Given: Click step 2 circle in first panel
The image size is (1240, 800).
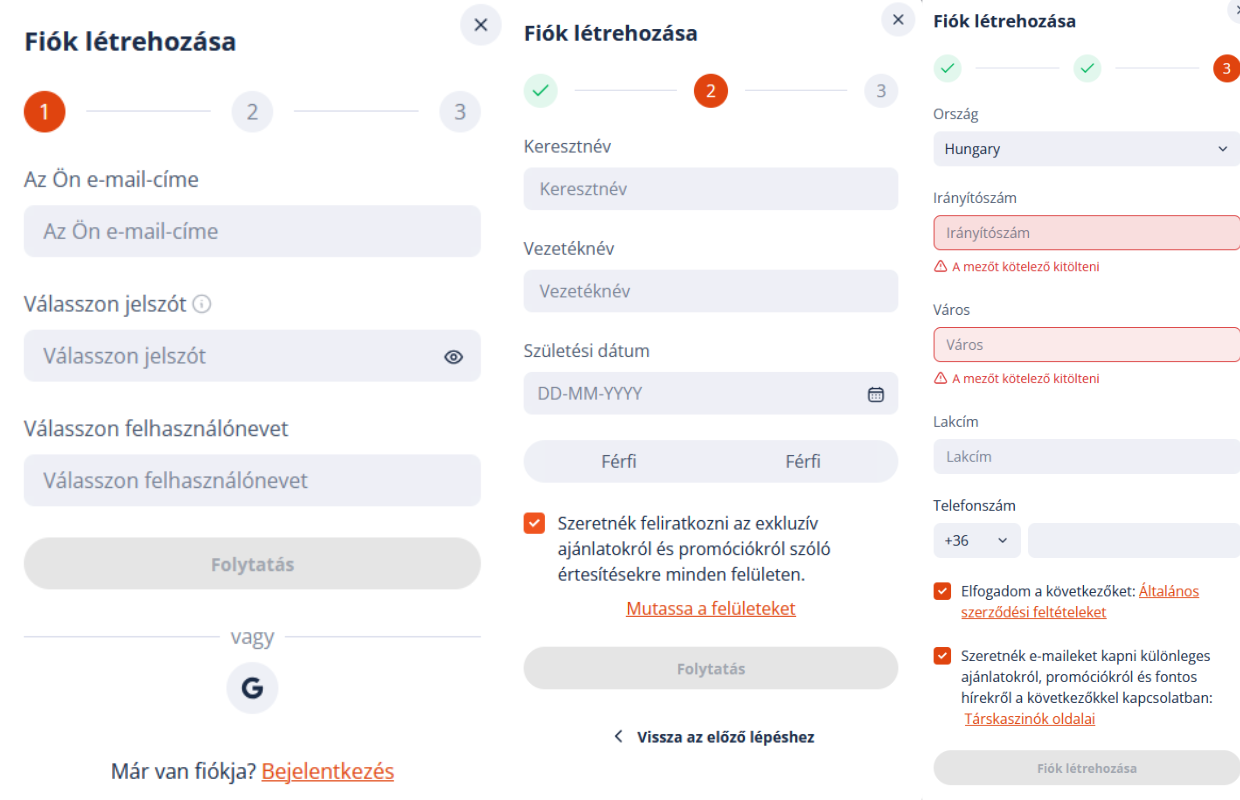Looking at the screenshot, I should pos(252,112).
